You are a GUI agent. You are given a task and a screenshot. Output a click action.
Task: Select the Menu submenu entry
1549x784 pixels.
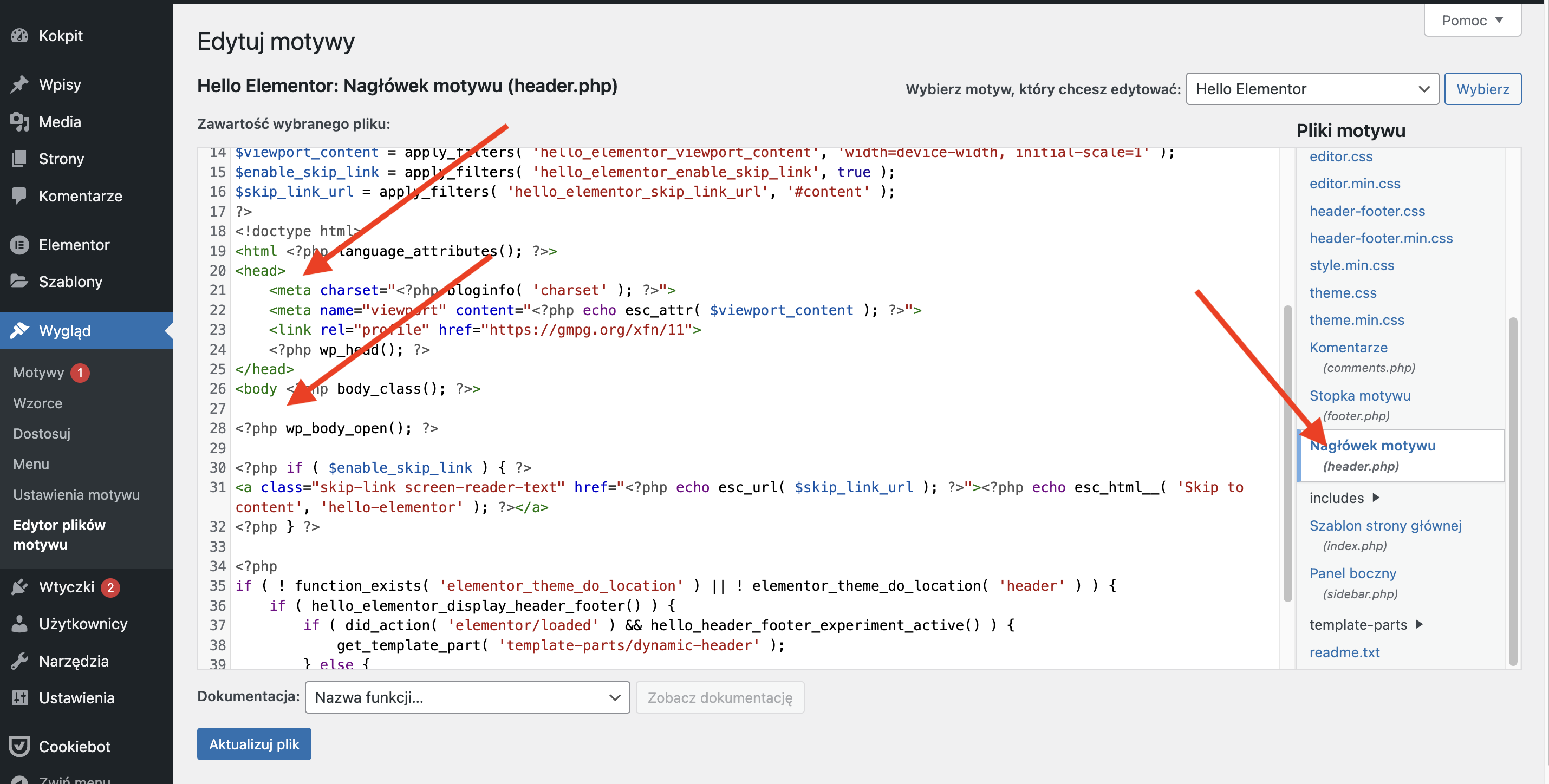(31, 464)
